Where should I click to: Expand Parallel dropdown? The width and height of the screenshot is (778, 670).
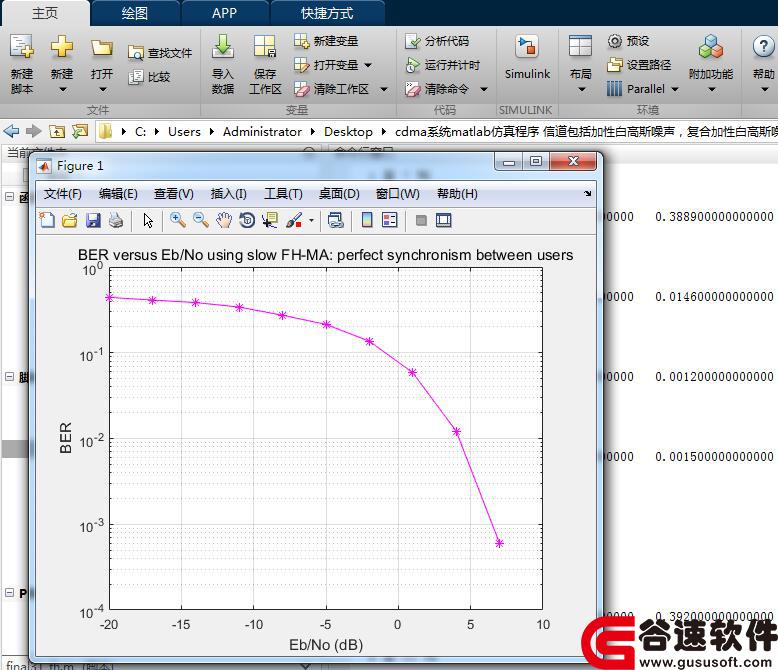pos(675,89)
